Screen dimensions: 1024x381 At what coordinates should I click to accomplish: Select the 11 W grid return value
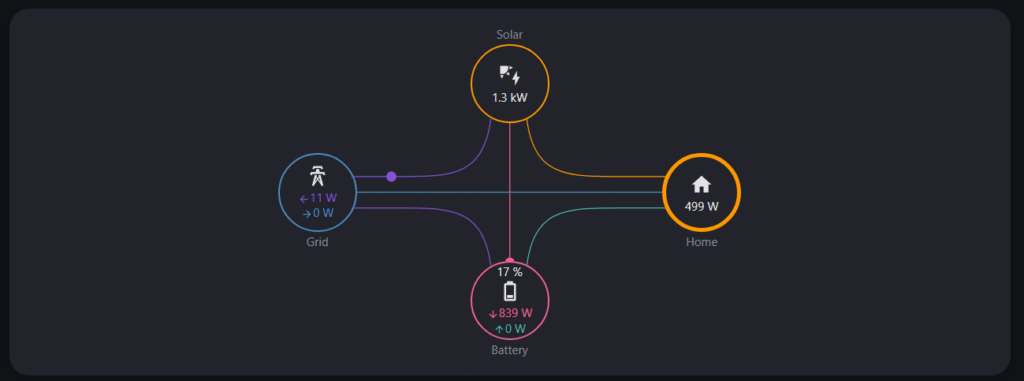[x=323, y=198]
